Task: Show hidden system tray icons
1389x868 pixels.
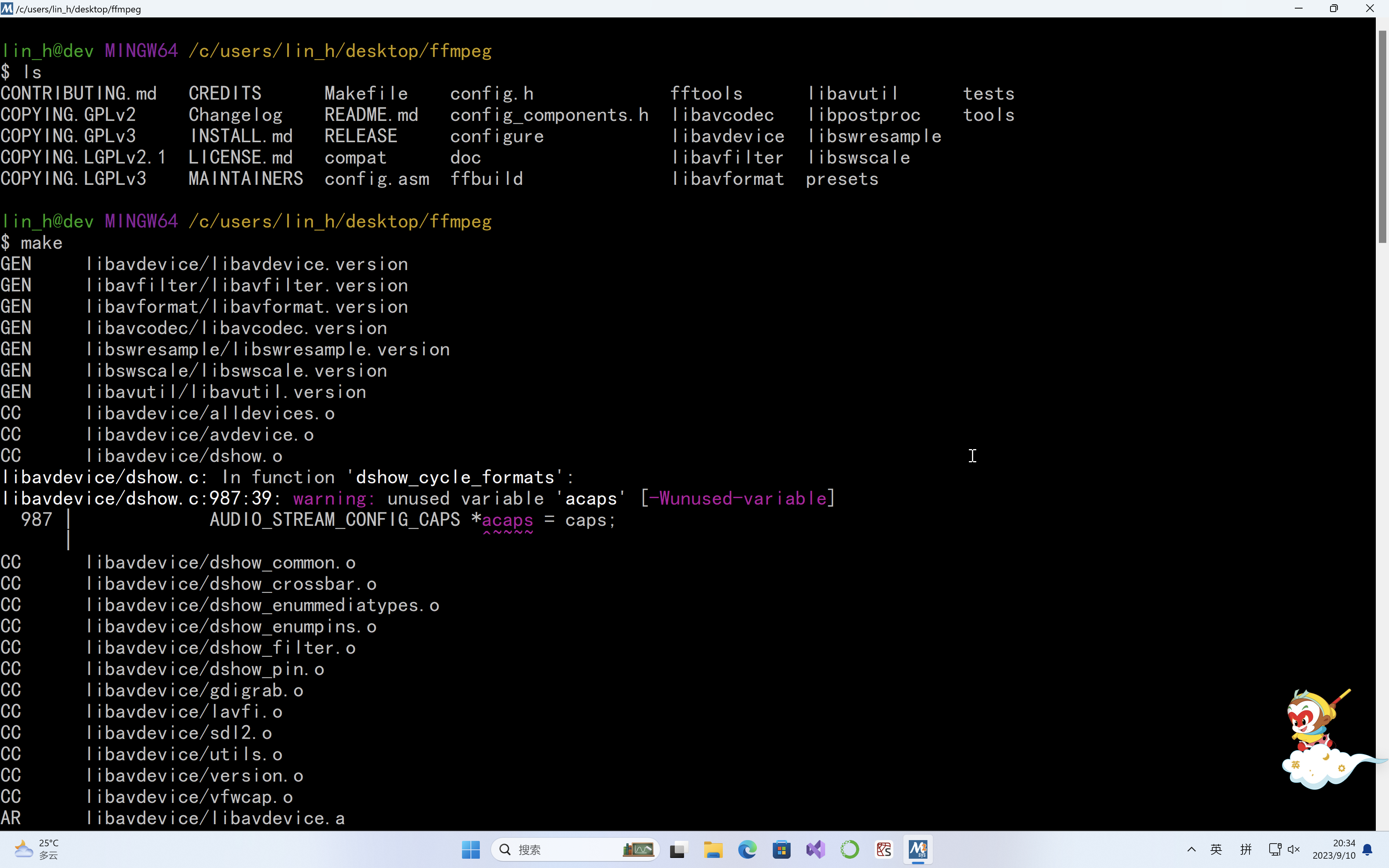Action: (1192, 849)
